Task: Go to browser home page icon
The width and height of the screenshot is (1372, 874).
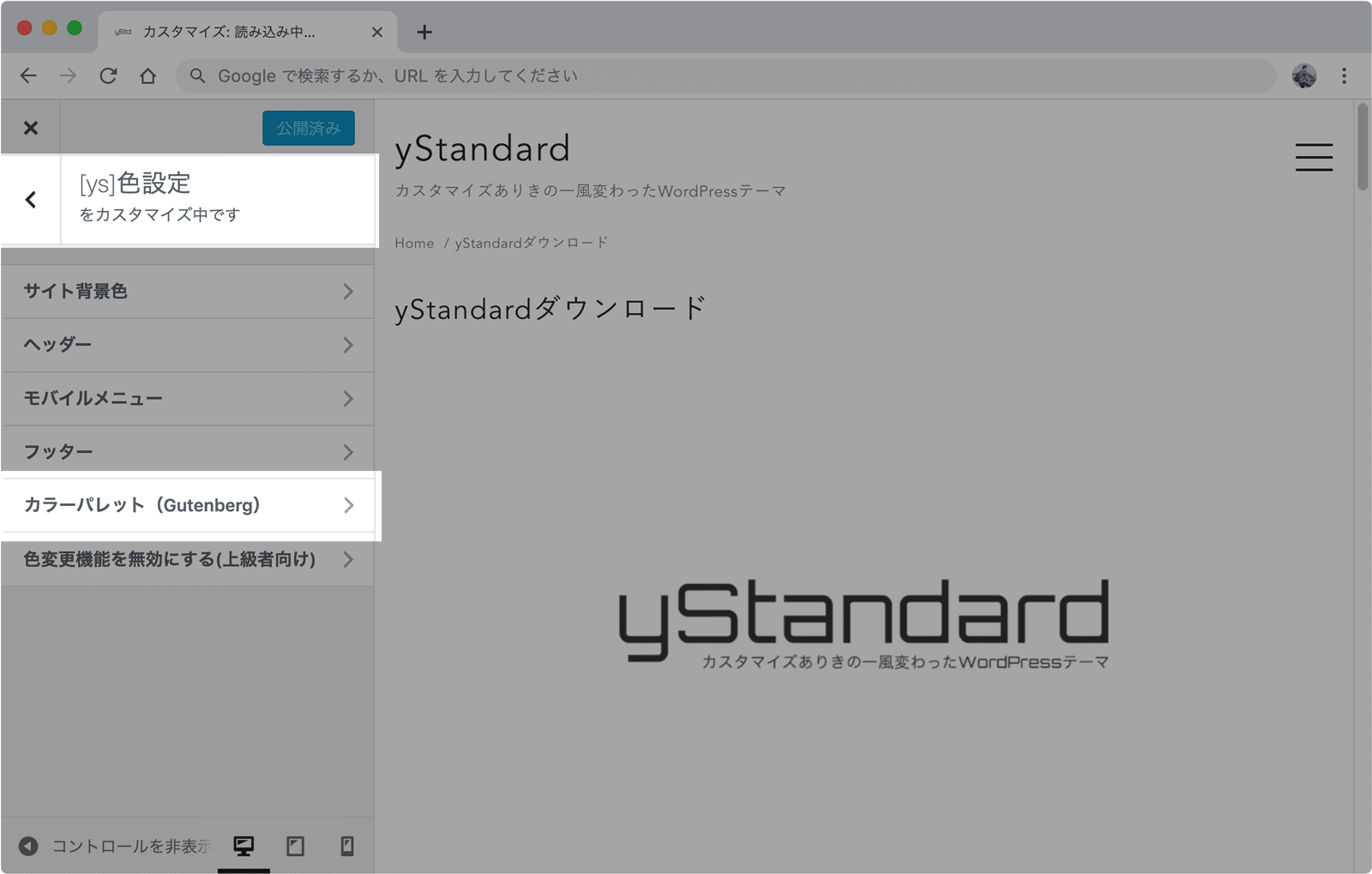Action: coord(148,75)
